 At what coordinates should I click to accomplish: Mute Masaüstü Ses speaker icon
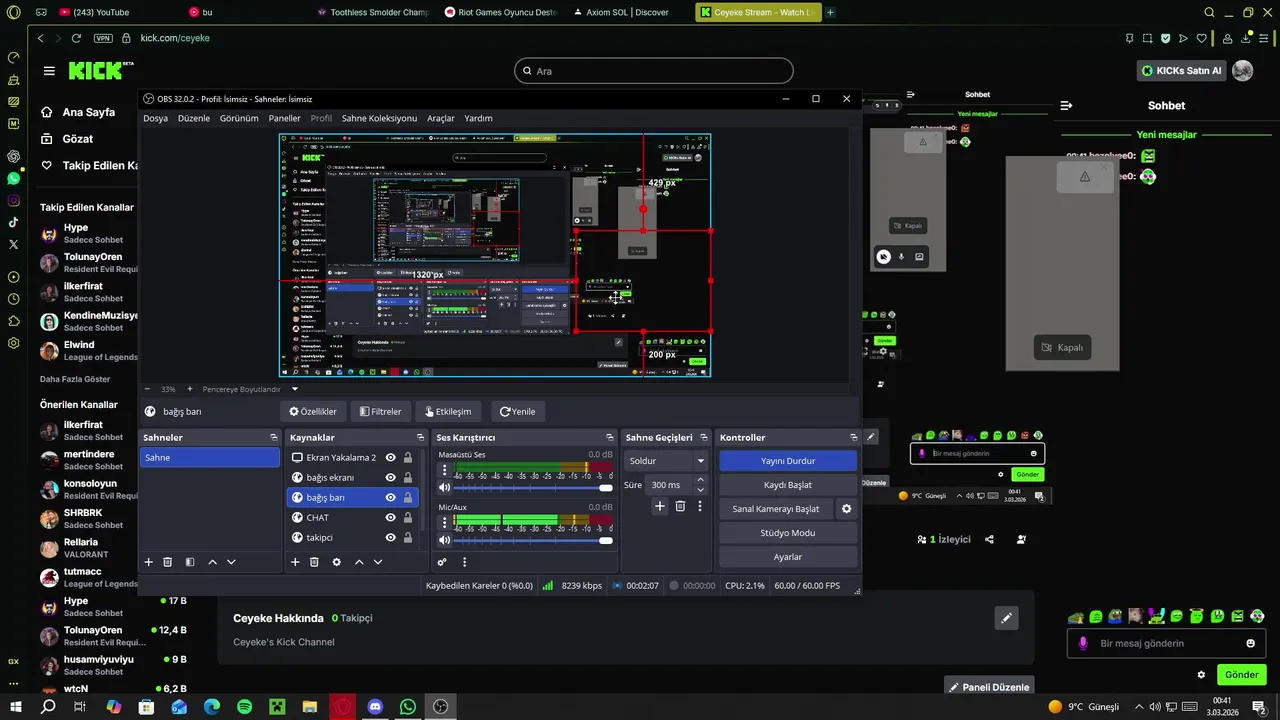pos(445,488)
